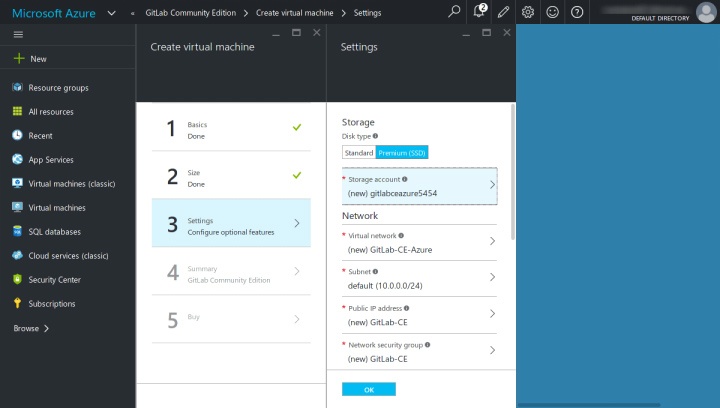Click the OK button
720x408 pixels.
[x=369, y=389]
